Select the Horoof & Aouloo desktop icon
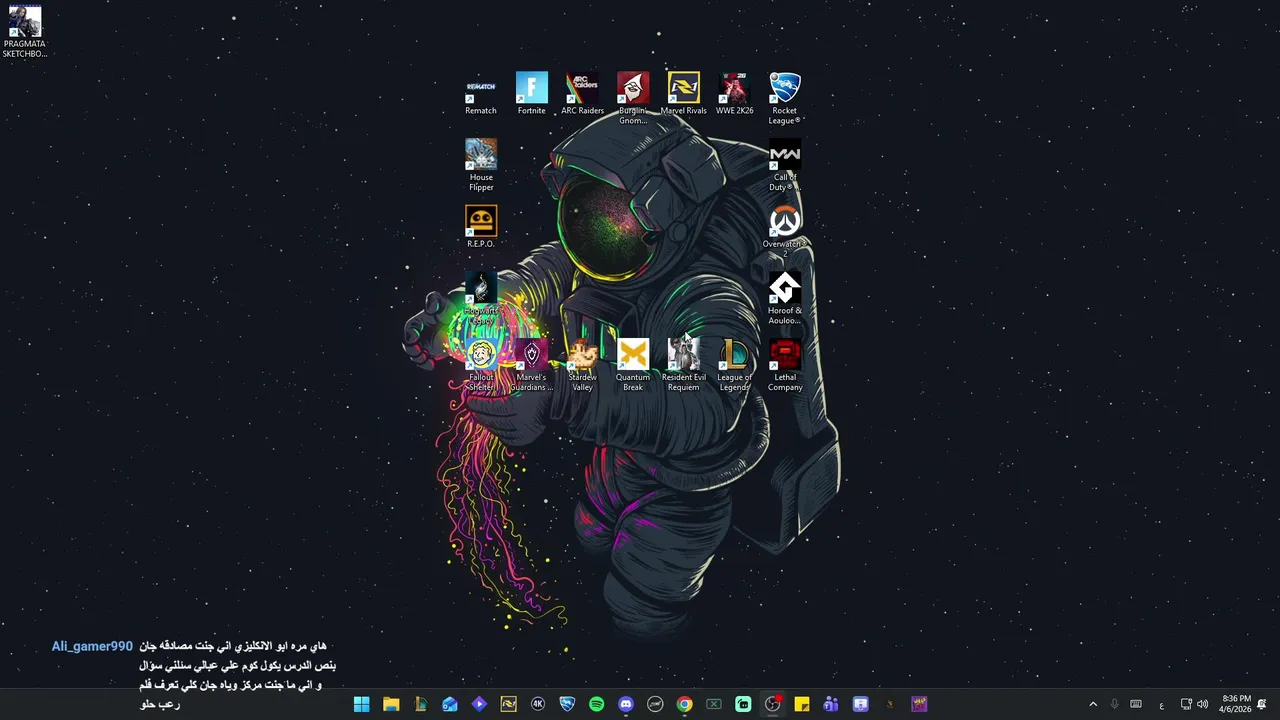Screen dimensions: 1280x720 click(785, 298)
